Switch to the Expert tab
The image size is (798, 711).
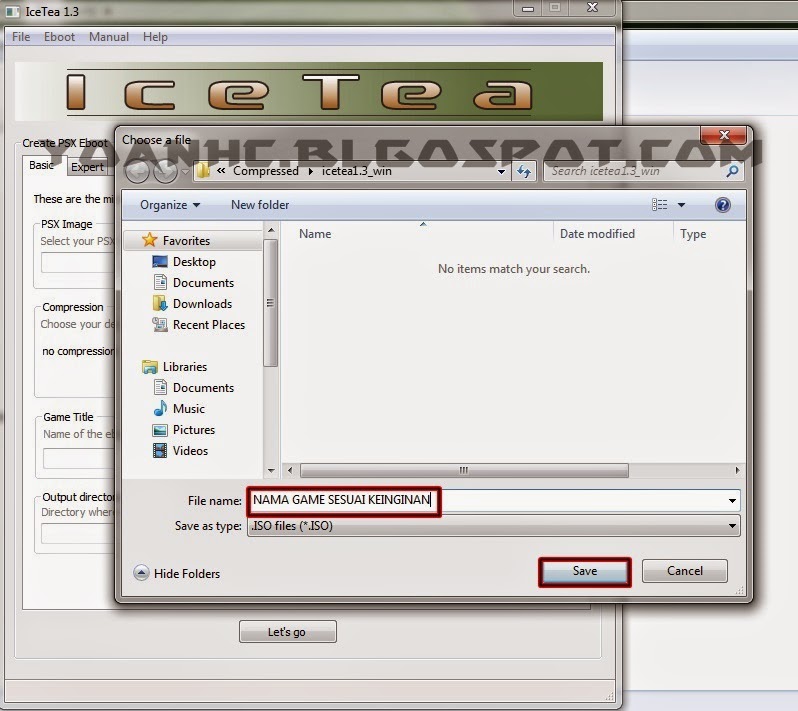click(x=87, y=167)
